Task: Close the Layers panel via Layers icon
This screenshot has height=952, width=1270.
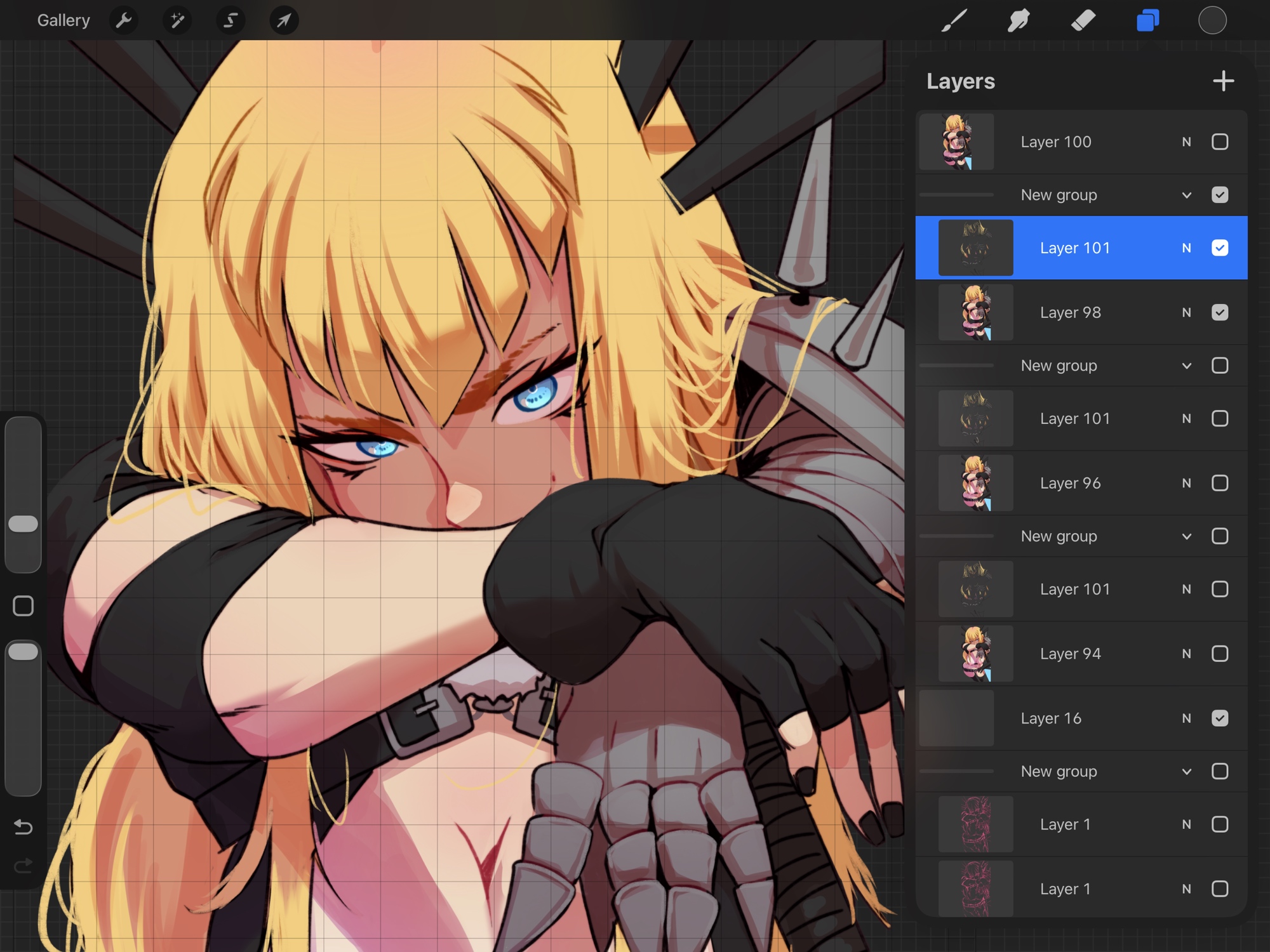Action: (1147, 21)
